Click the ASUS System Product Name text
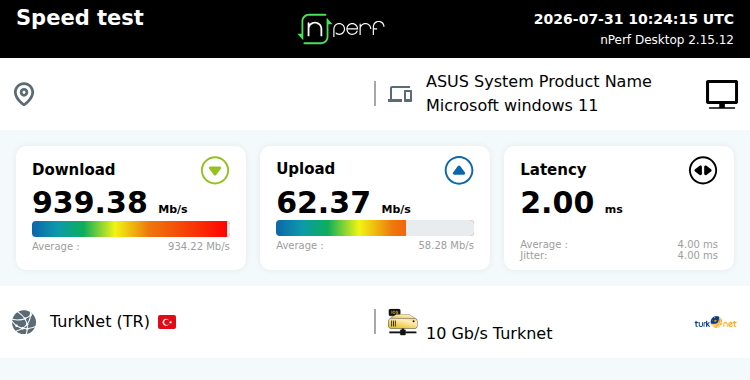Viewport: 750px width, 380px height. pos(539,81)
